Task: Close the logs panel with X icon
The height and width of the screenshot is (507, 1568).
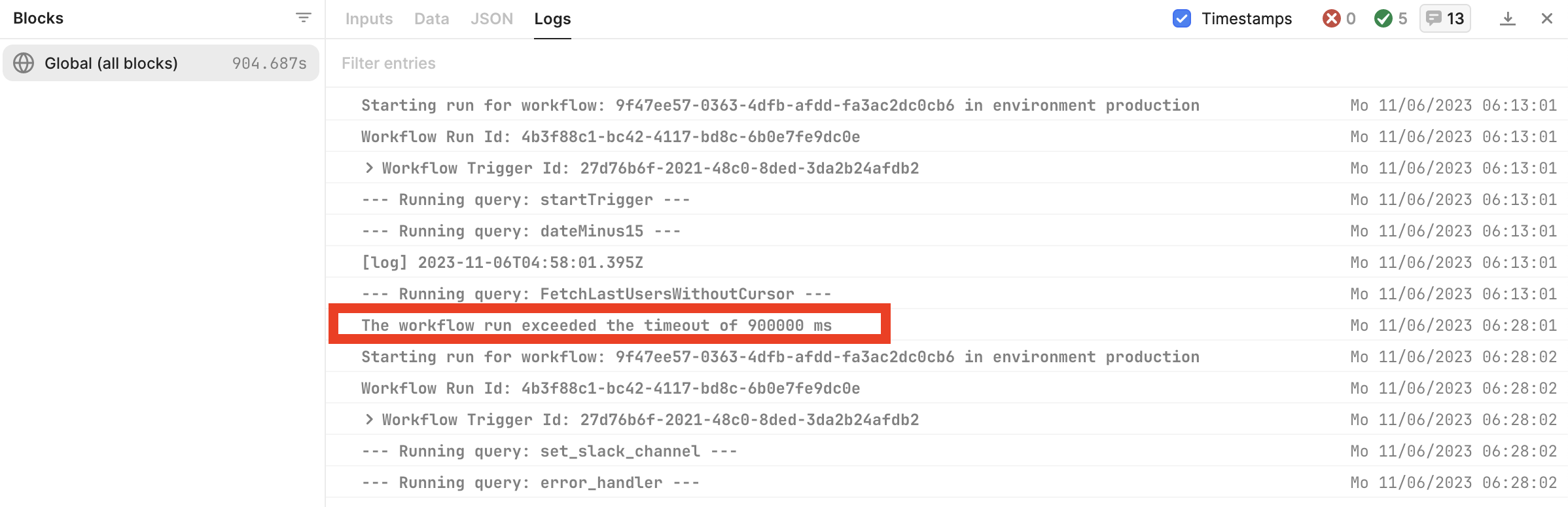Action: click(x=1547, y=18)
